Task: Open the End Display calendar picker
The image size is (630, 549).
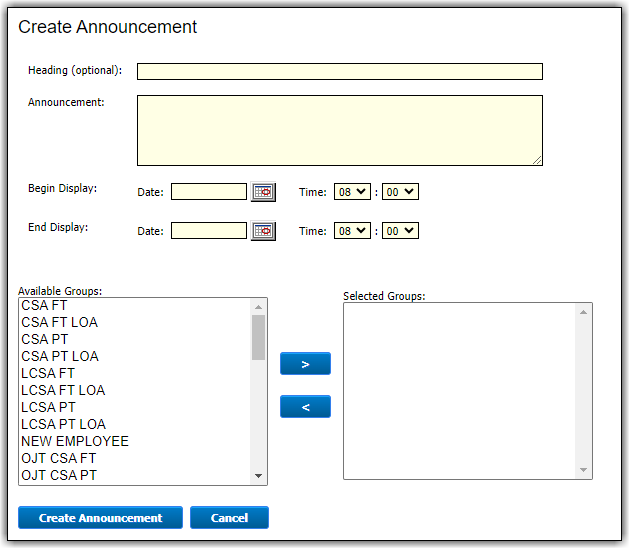Action: 263,231
